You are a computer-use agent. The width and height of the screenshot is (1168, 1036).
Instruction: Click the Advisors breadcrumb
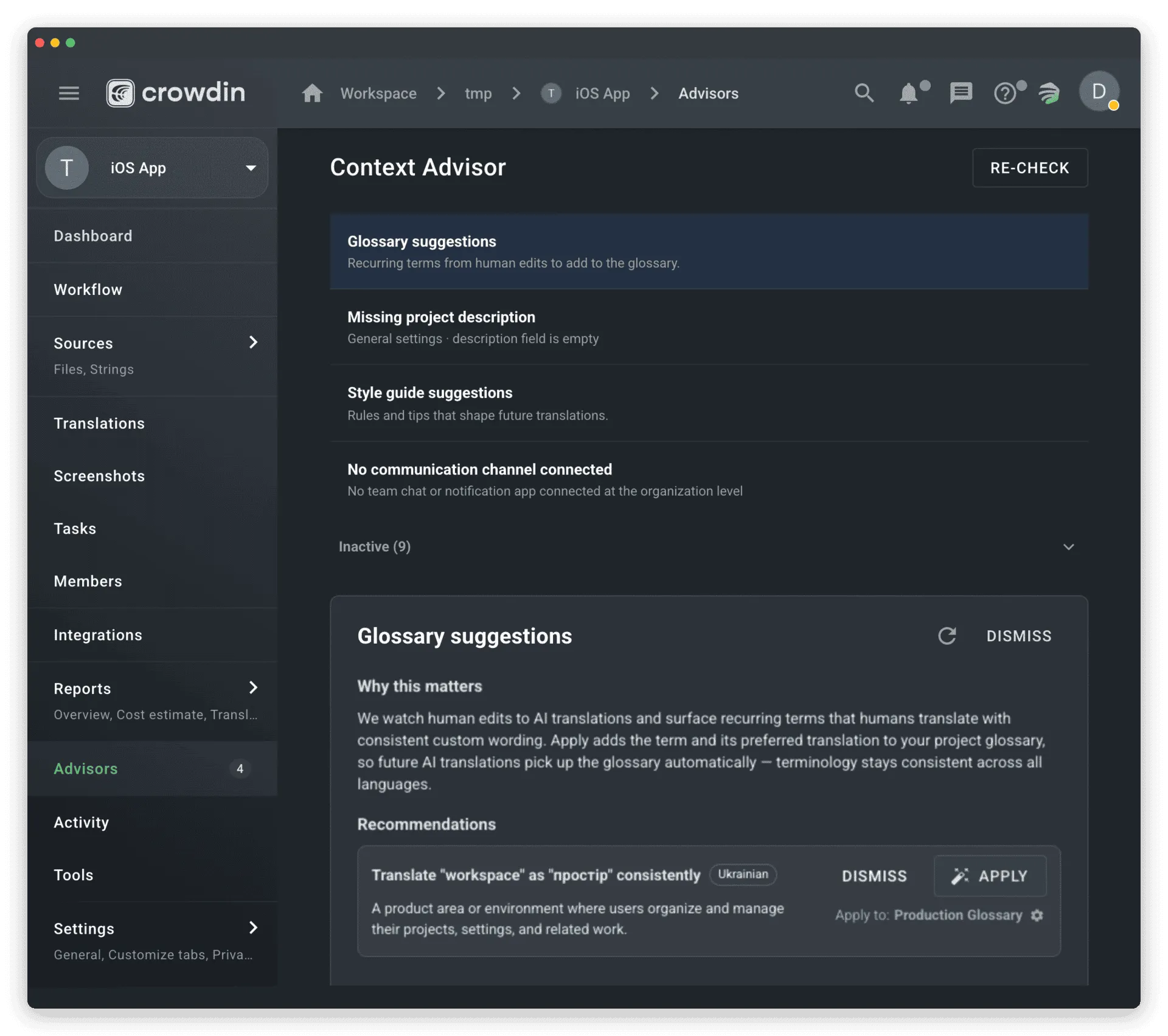(708, 93)
